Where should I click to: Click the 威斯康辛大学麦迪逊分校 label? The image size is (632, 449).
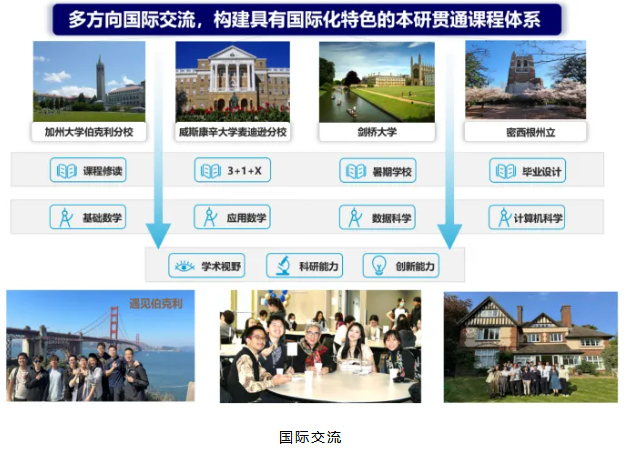[232, 131]
